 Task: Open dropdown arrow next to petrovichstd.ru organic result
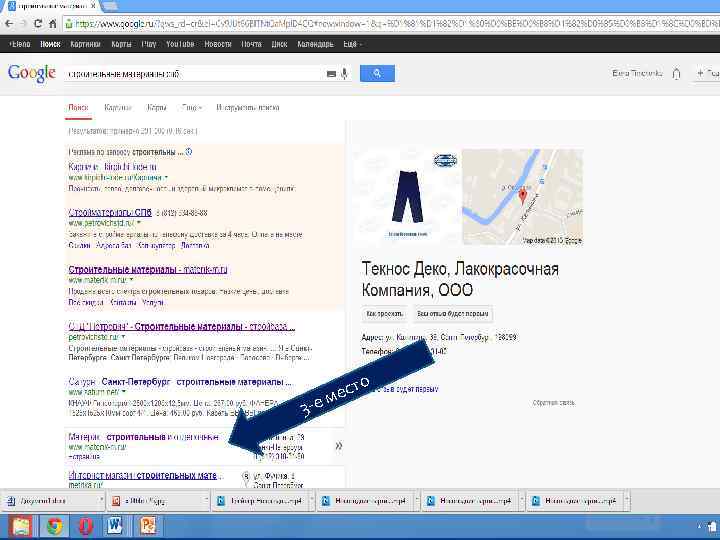click(x=124, y=337)
